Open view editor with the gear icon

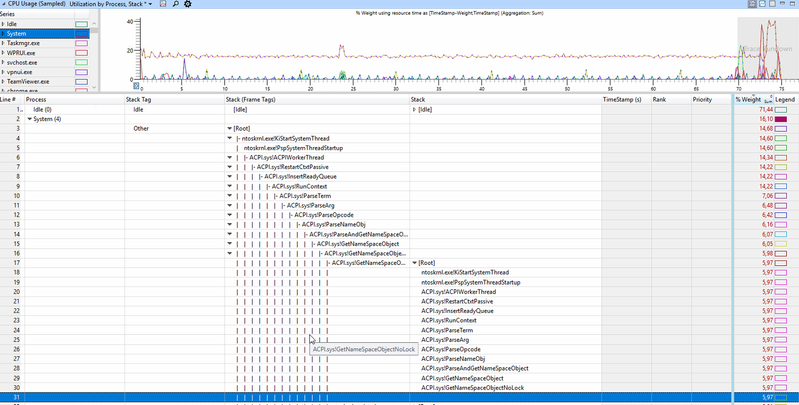(187, 5)
